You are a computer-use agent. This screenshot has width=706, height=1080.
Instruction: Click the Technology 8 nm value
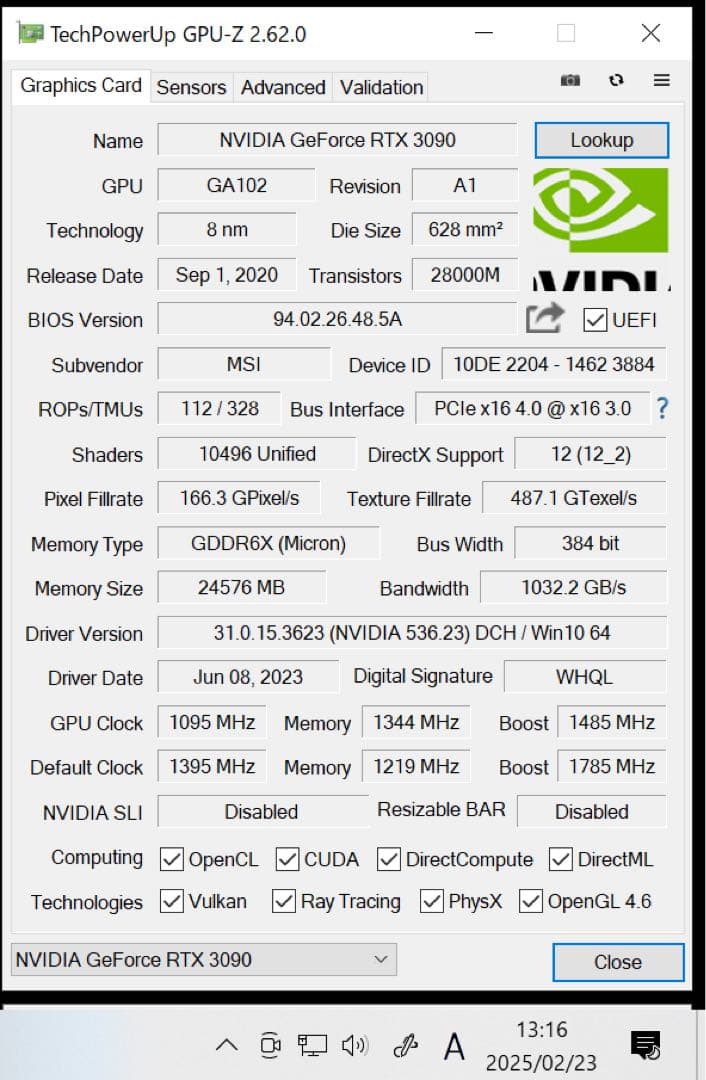pos(227,229)
